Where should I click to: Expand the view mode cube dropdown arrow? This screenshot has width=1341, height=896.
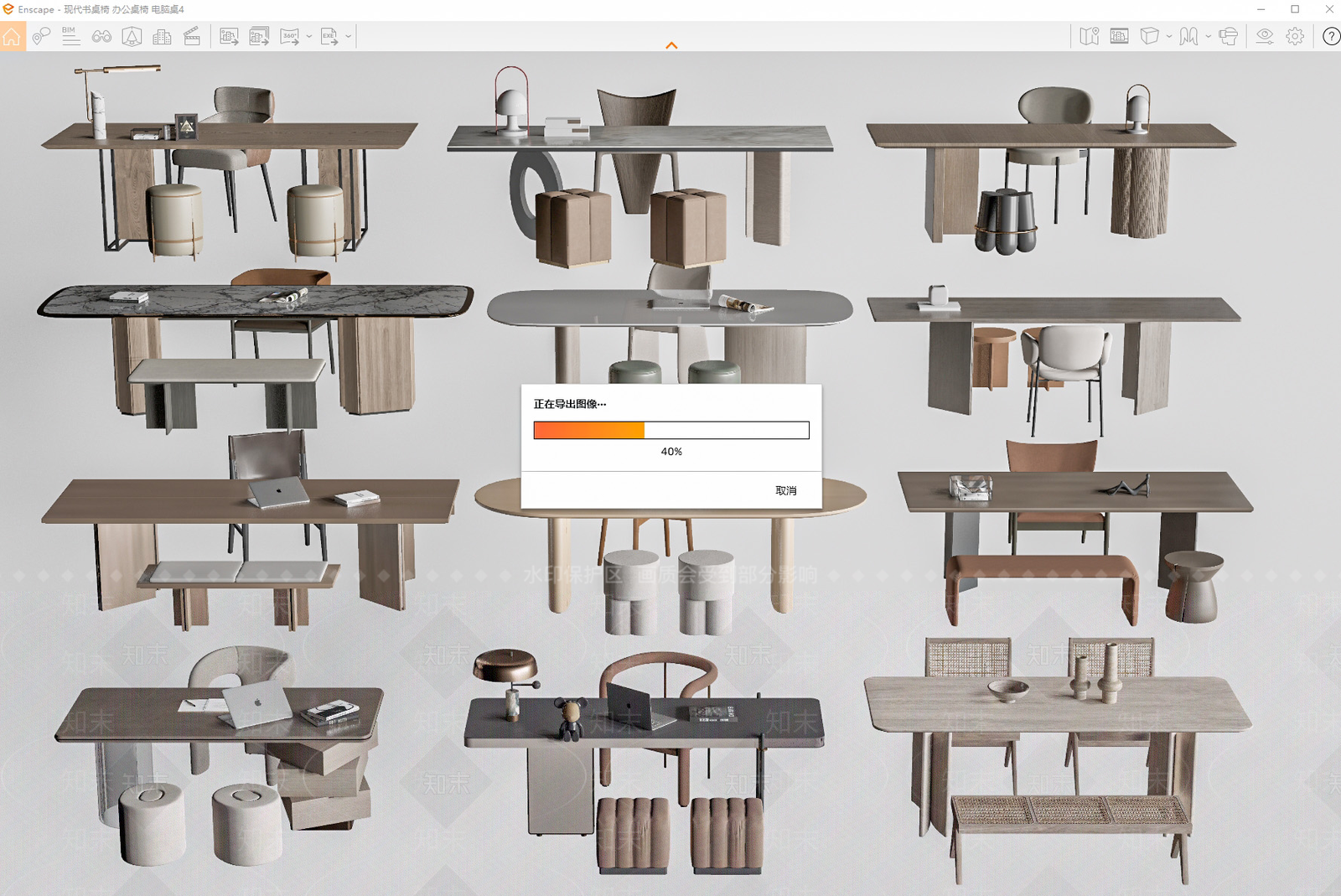pos(1169,37)
